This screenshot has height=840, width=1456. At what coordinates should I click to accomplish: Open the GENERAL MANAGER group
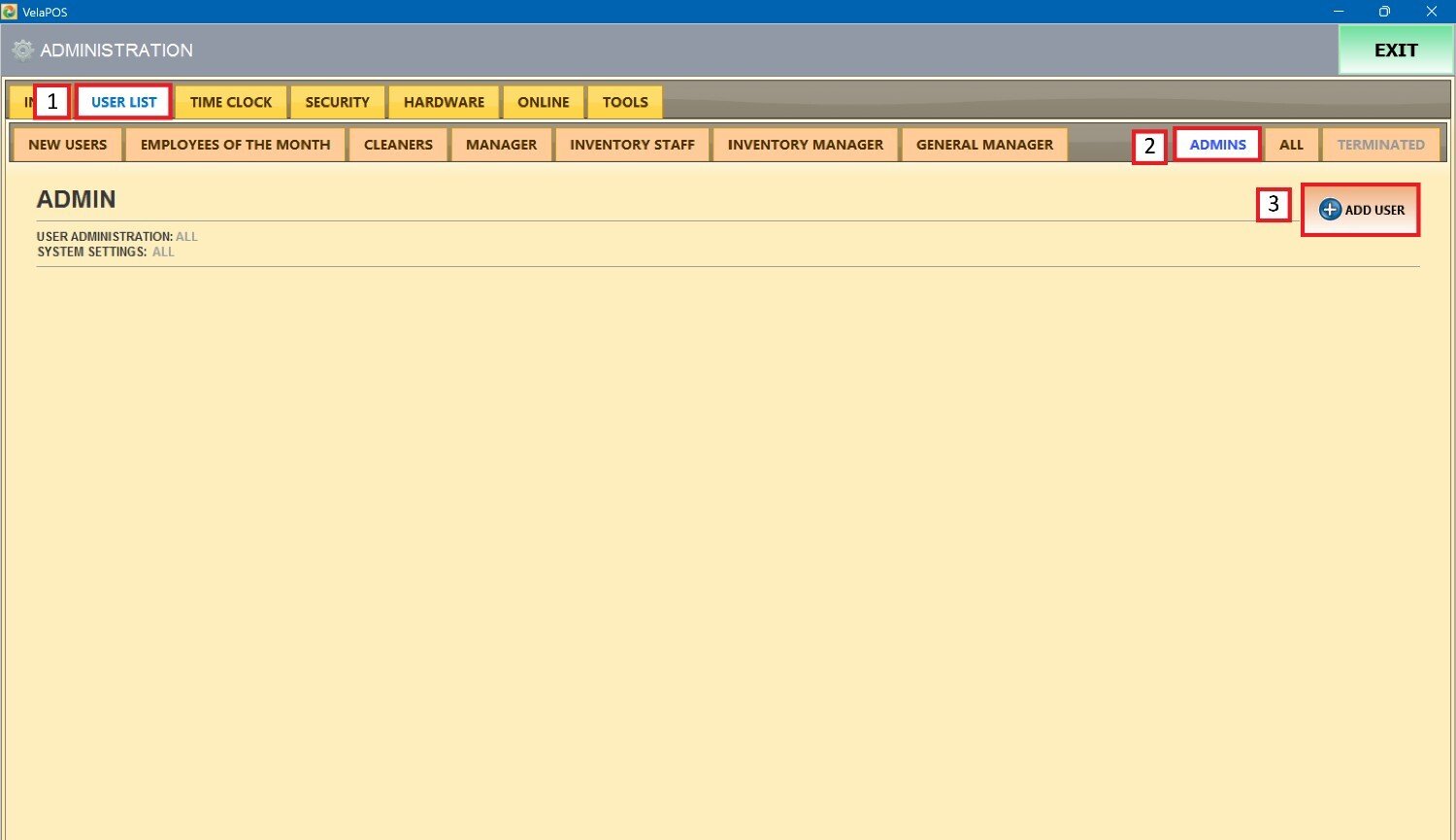(x=984, y=145)
